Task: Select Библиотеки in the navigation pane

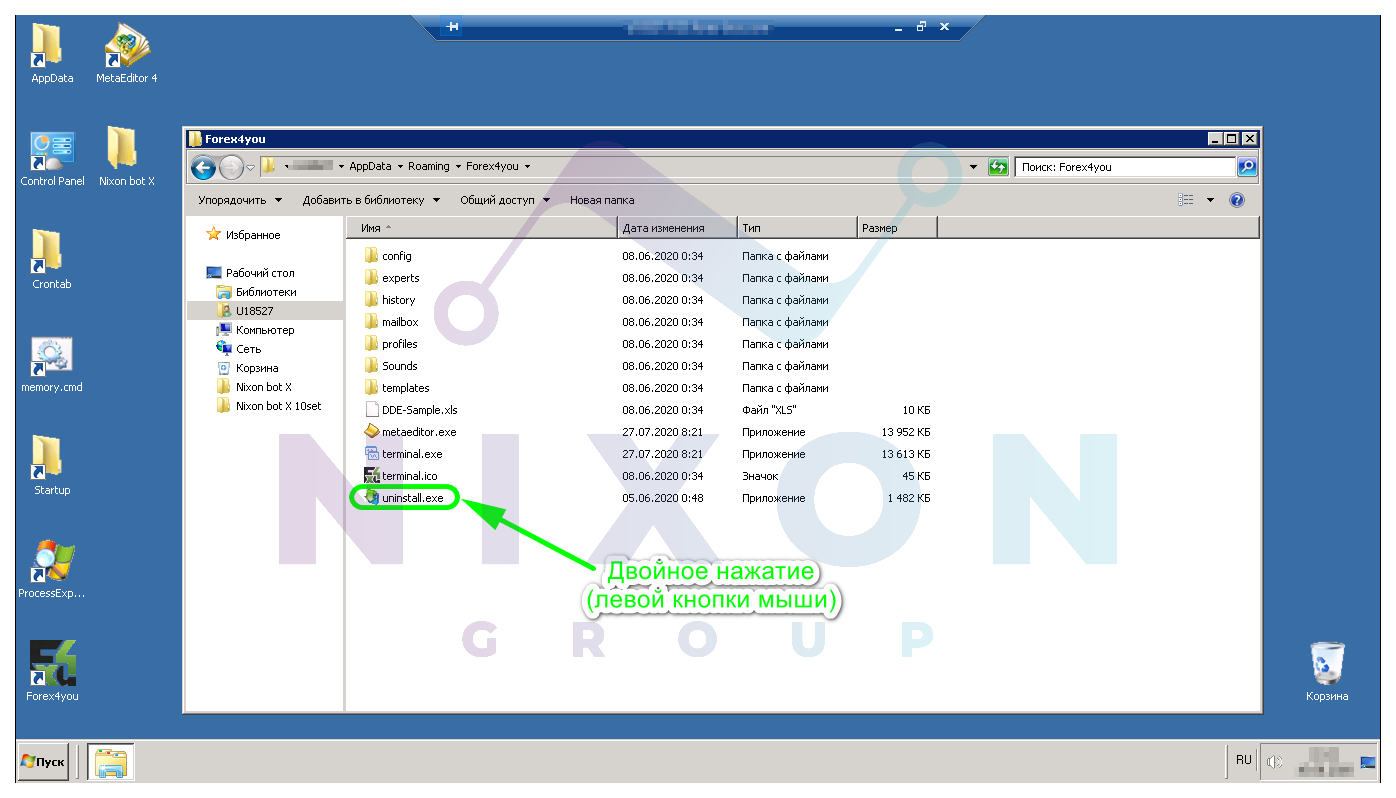Action: coord(257,292)
